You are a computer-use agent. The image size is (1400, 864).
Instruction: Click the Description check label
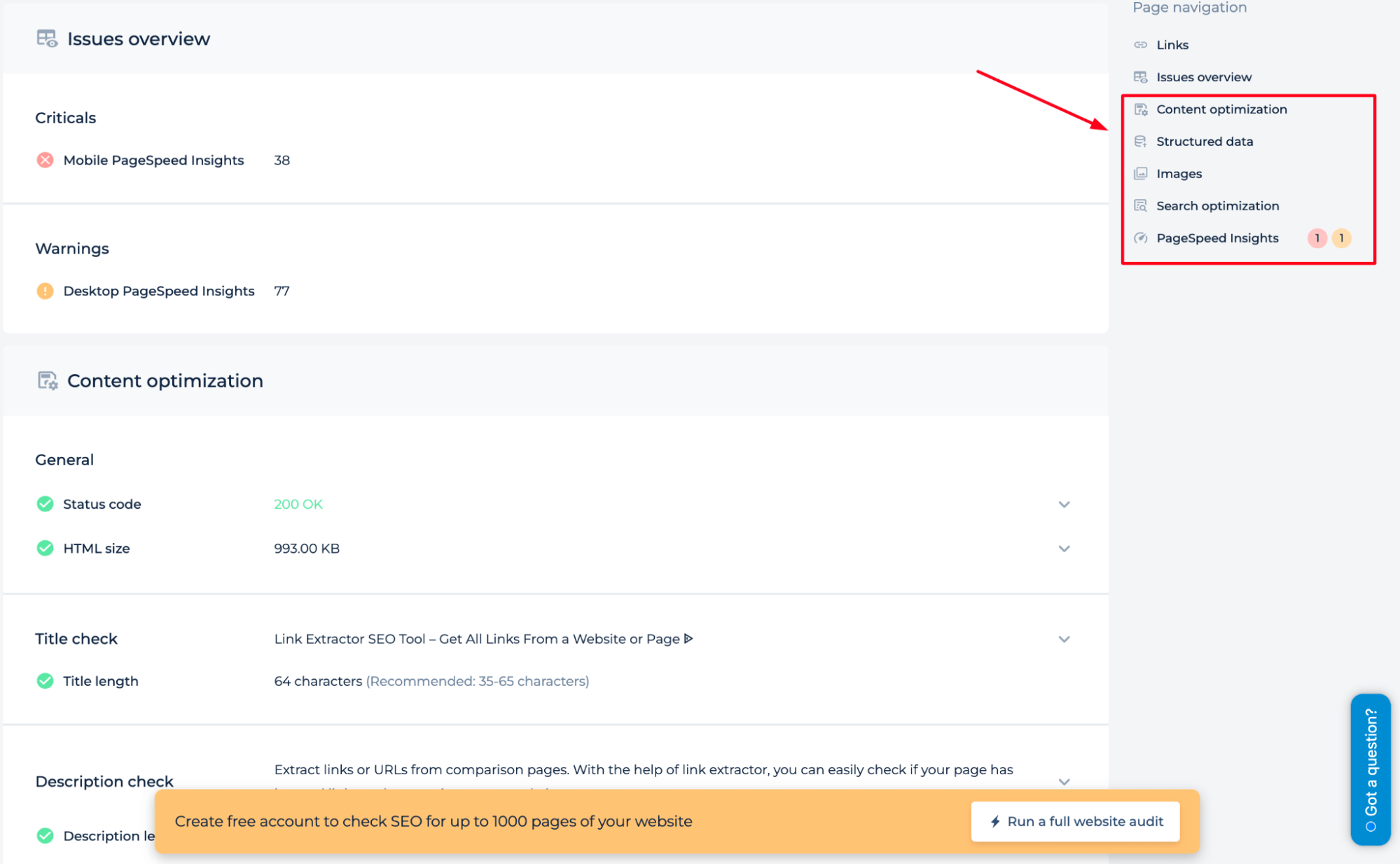[x=104, y=781]
